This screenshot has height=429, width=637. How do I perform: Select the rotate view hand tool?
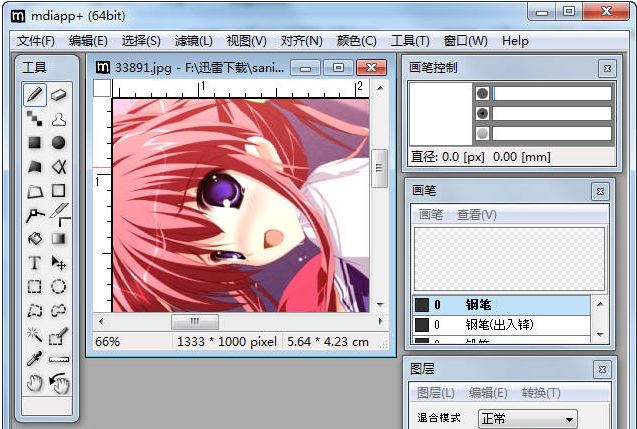click(59, 384)
